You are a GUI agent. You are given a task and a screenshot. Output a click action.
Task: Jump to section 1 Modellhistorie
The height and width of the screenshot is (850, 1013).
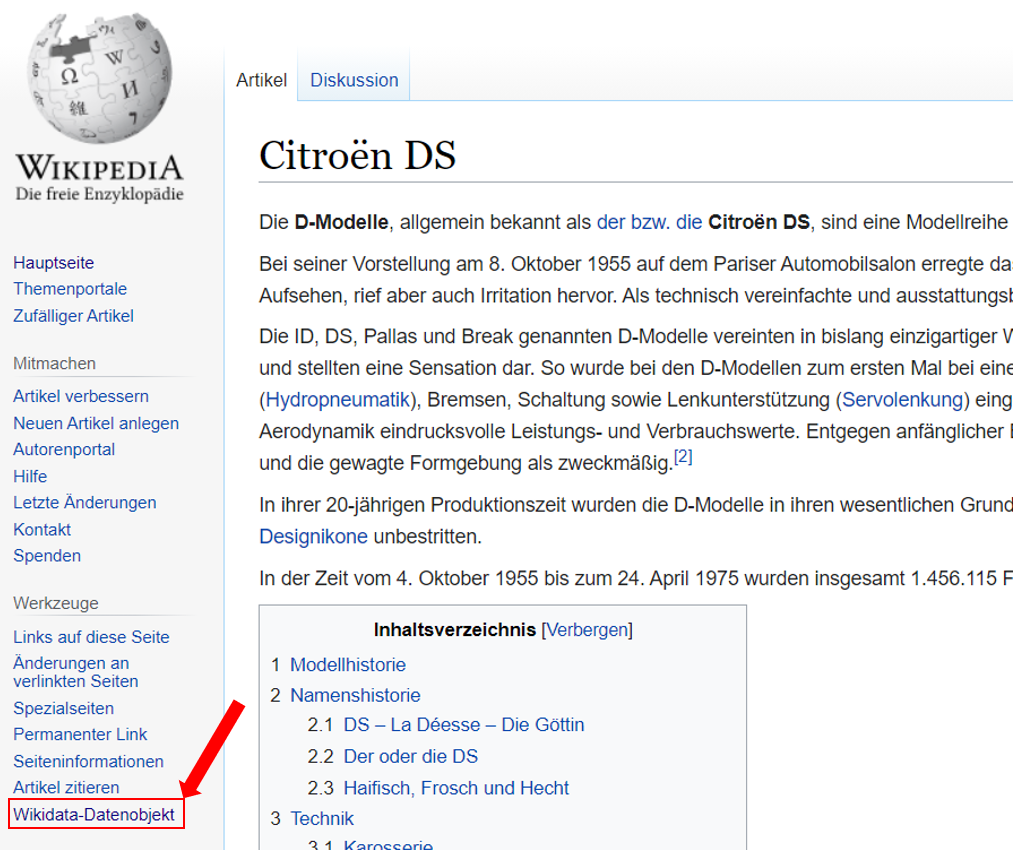pyautogui.click(x=348, y=665)
